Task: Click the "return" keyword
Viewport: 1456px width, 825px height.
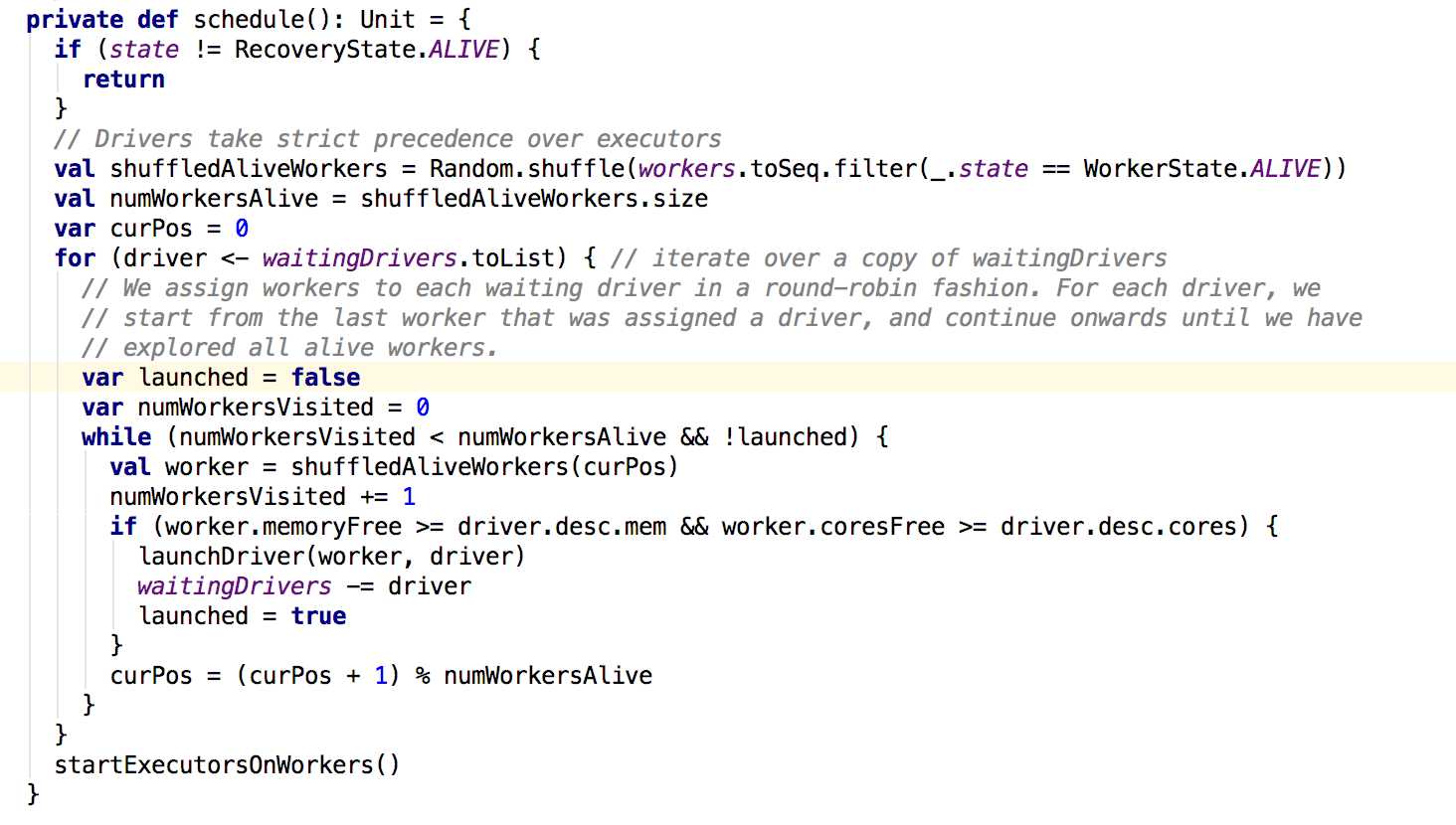Action: [x=123, y=80]
